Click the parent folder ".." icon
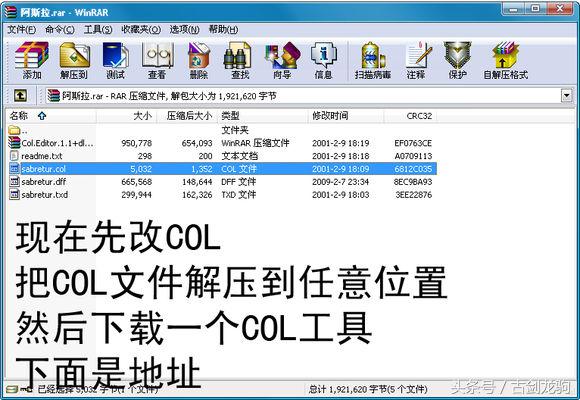Viewport: 580px width, 400px height. click(x=14, y=130)
